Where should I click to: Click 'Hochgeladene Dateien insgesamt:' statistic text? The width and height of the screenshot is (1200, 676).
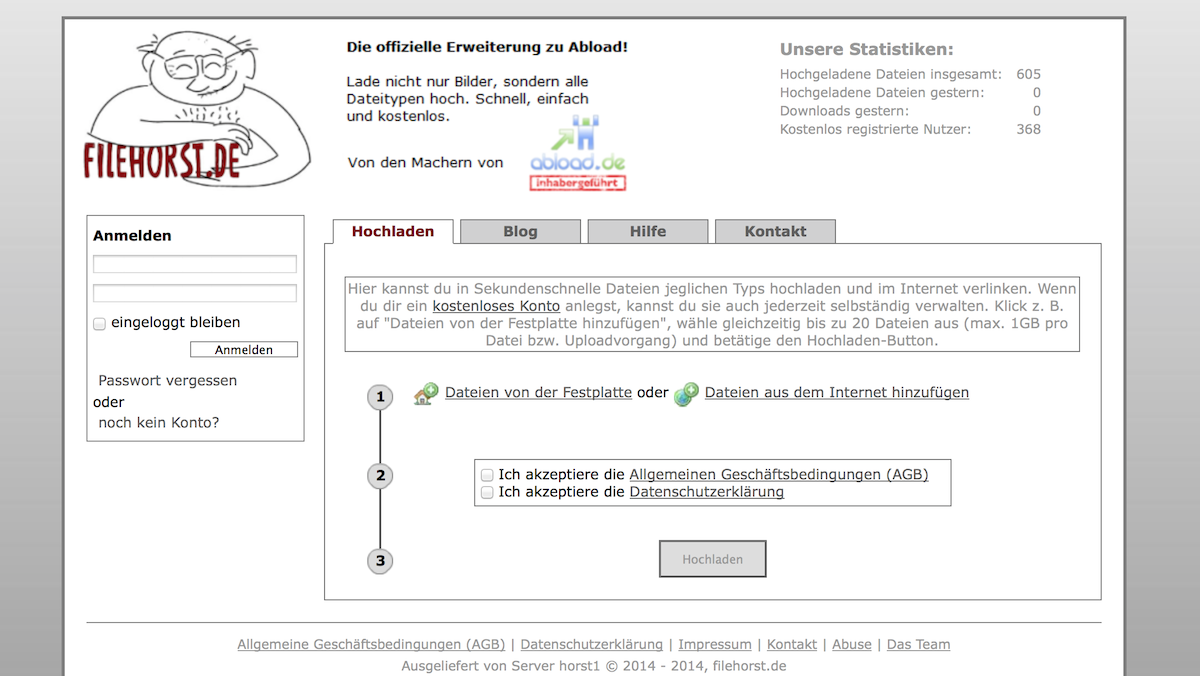[890, 74]
